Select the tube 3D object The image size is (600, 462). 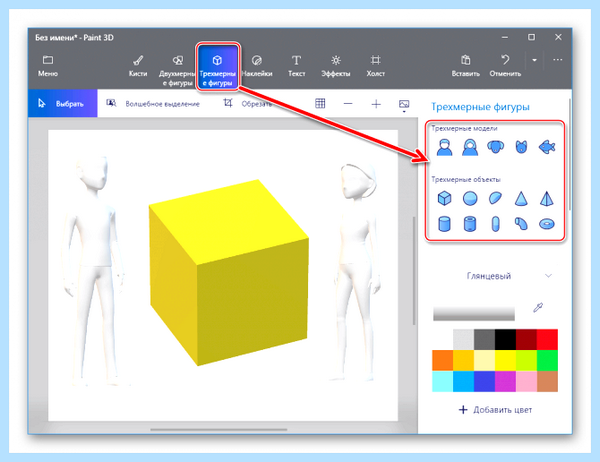[470, 224]
